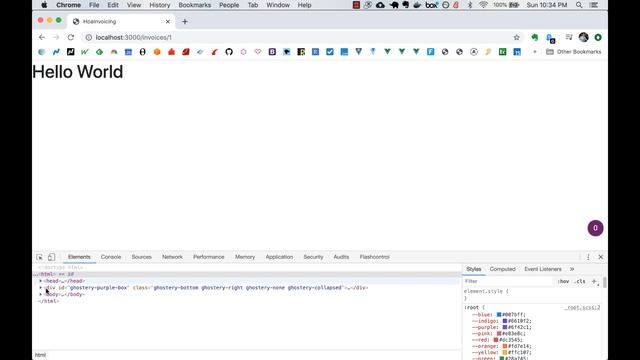This screenshot has width=640, height=360.
Task: View site information icon beside the URL
Action: (x=89, y=37)
